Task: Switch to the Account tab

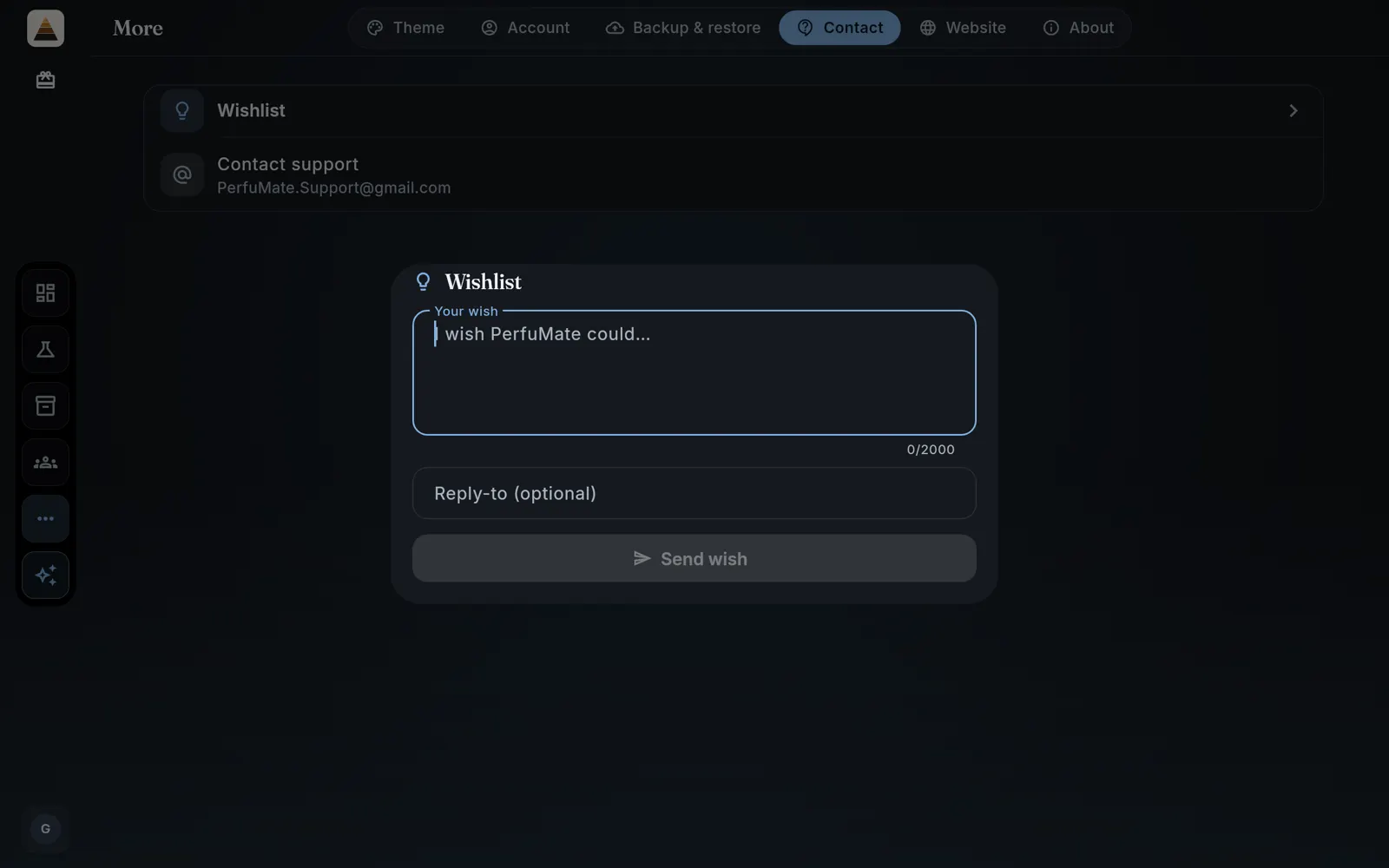Action: click(x=526, y=28)
